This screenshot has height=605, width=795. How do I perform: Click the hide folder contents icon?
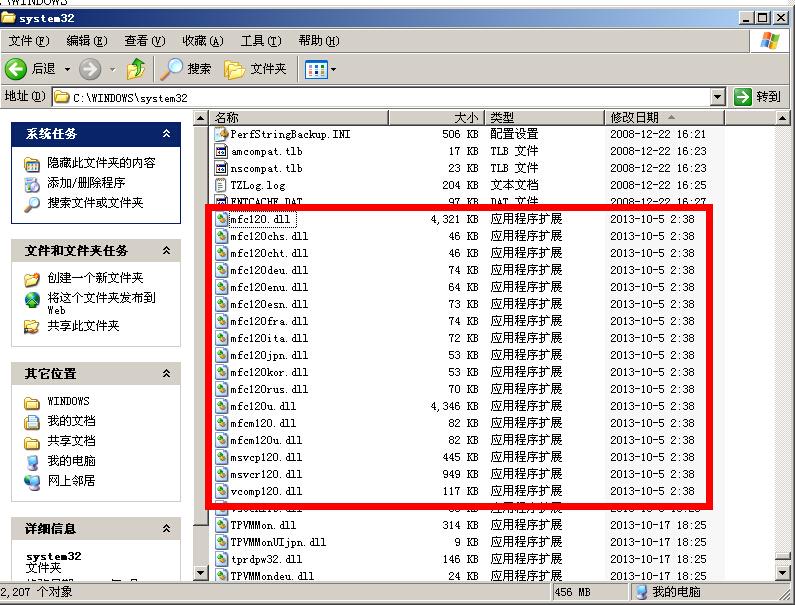(x=32, y=164)
